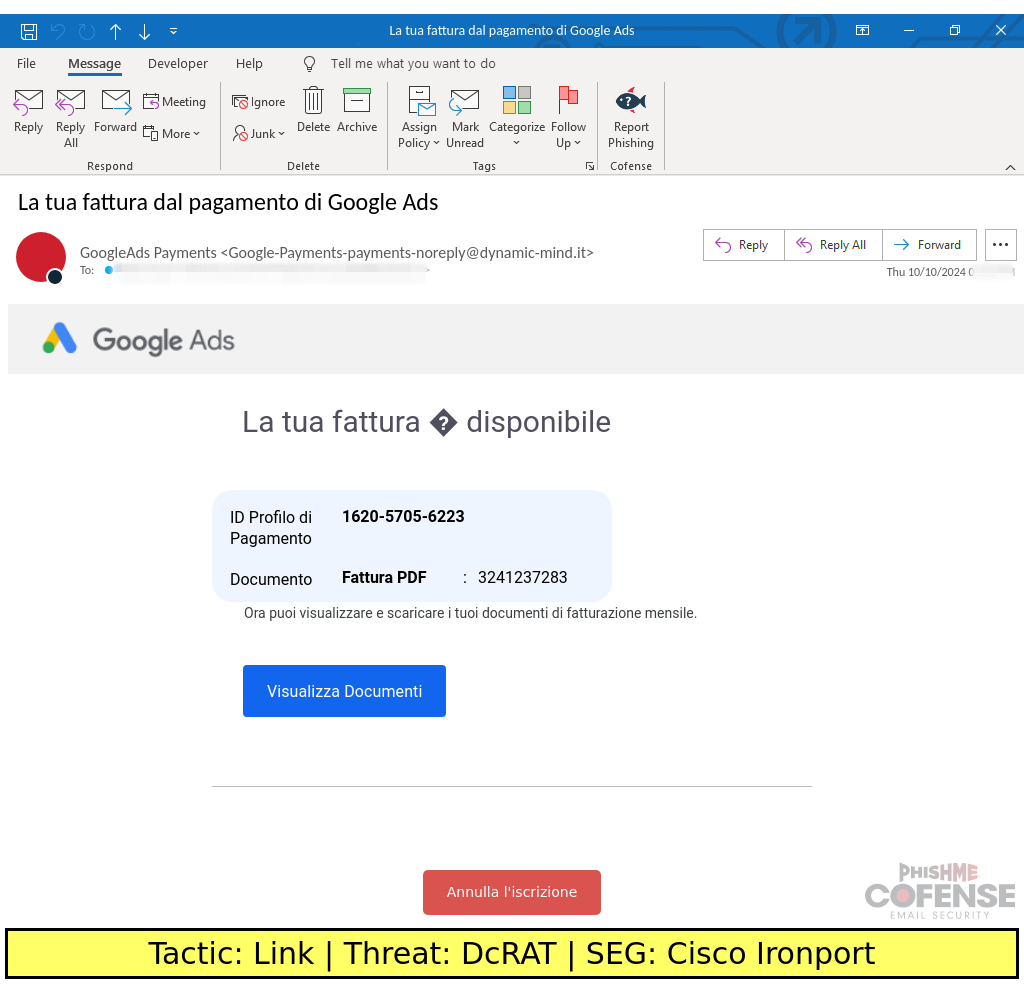1024x984 pixels.
Task: Create a Meeting from this email
Action: point(175,101)
